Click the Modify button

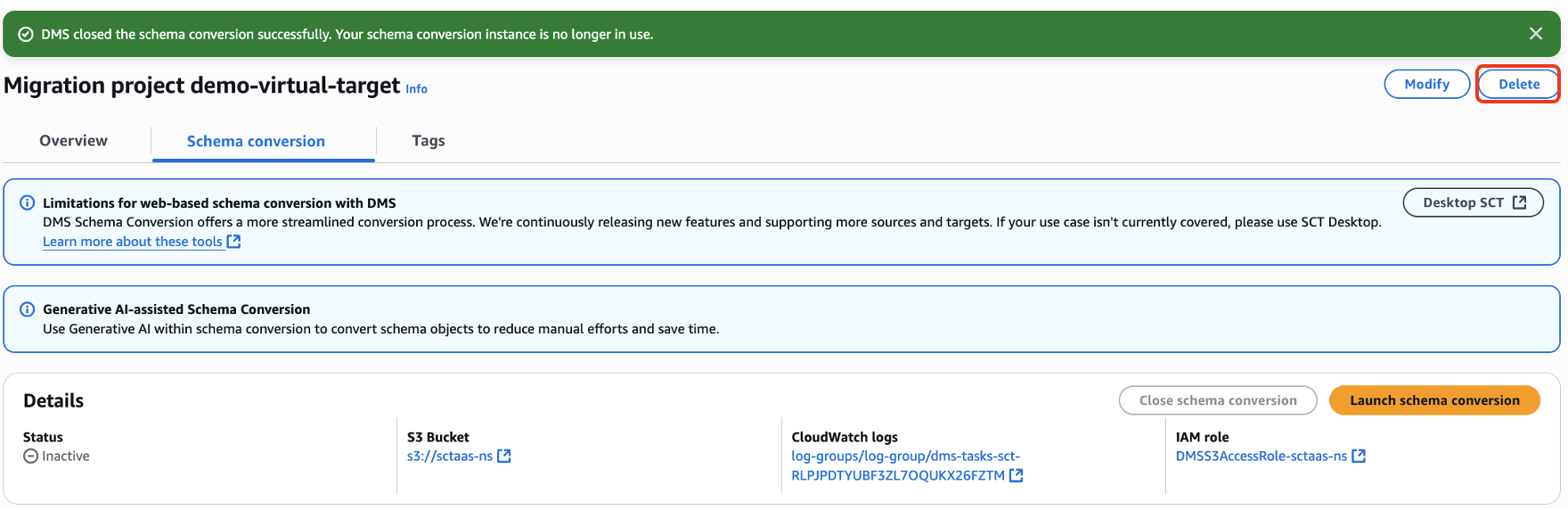point(1426,84)
